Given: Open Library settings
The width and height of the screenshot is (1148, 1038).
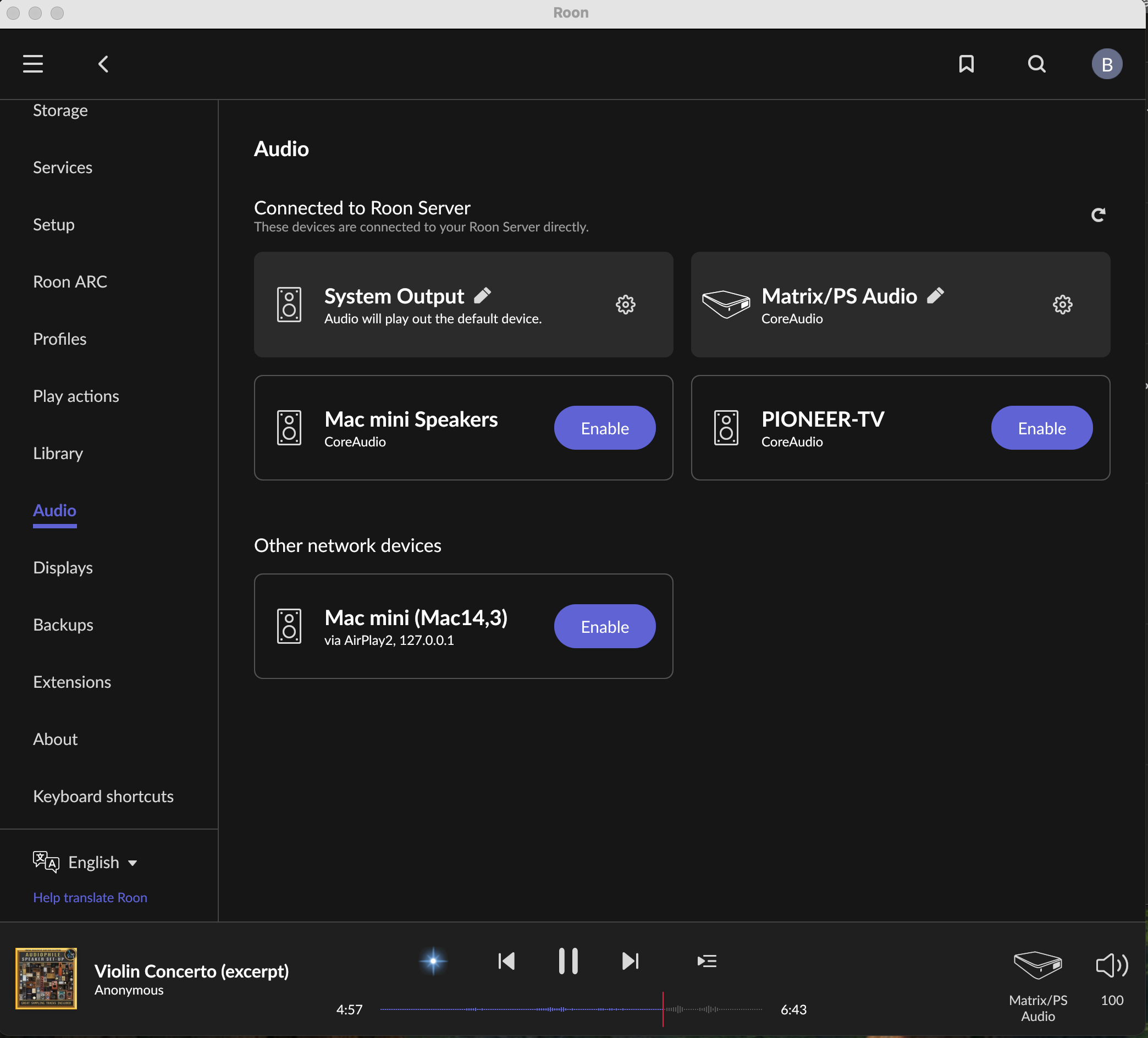Looking at the screenshot, I should (x=58, y=453).
